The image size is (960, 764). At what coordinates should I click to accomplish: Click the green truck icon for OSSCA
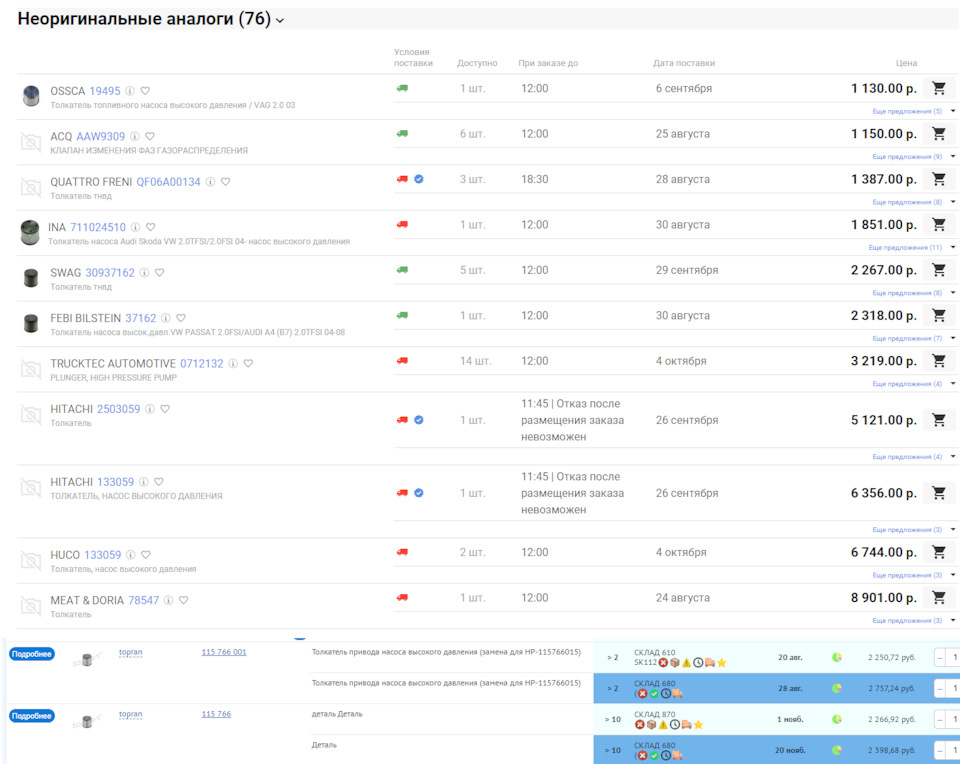[402, 88]
